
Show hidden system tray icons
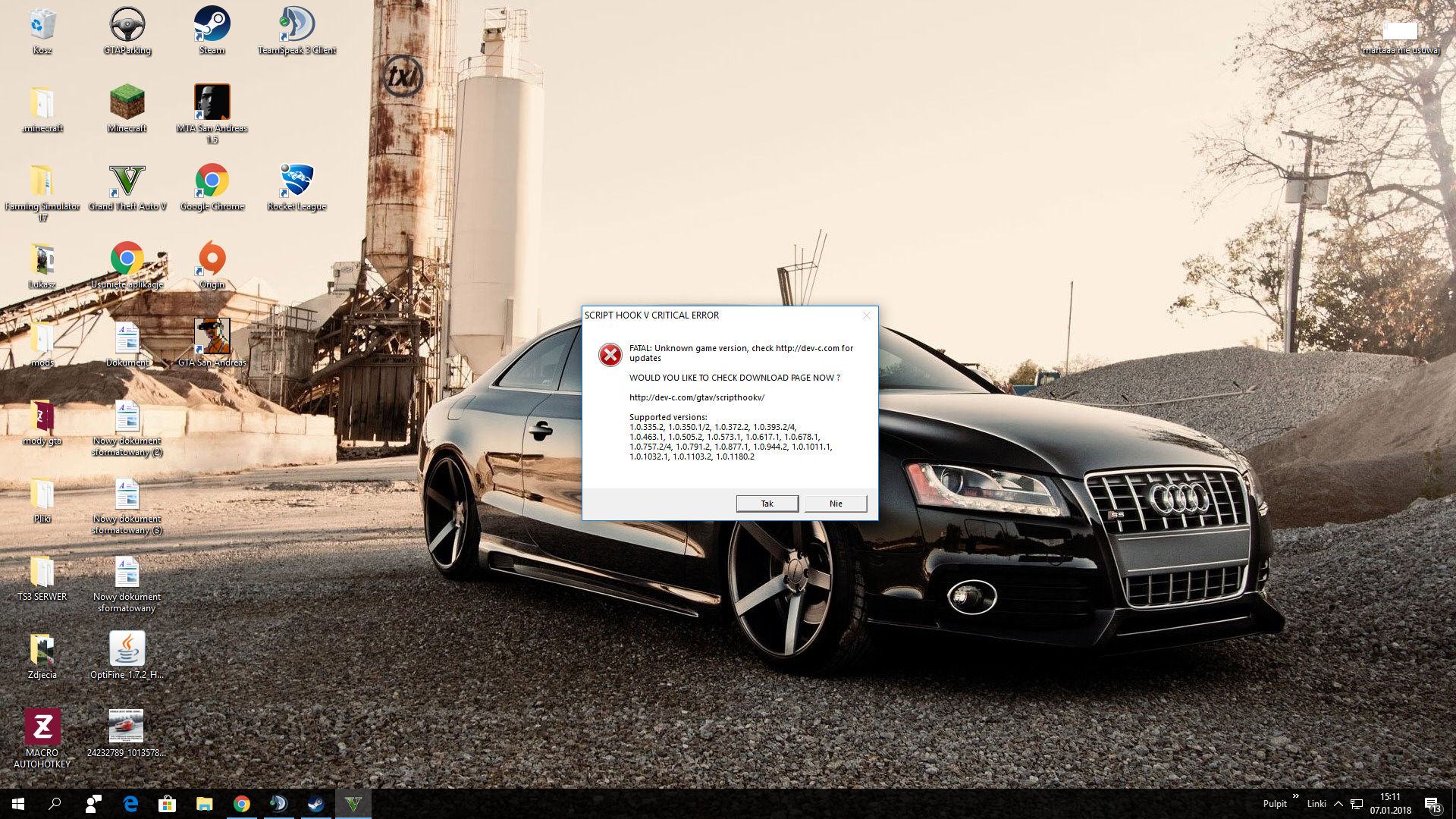(1338, 804)
